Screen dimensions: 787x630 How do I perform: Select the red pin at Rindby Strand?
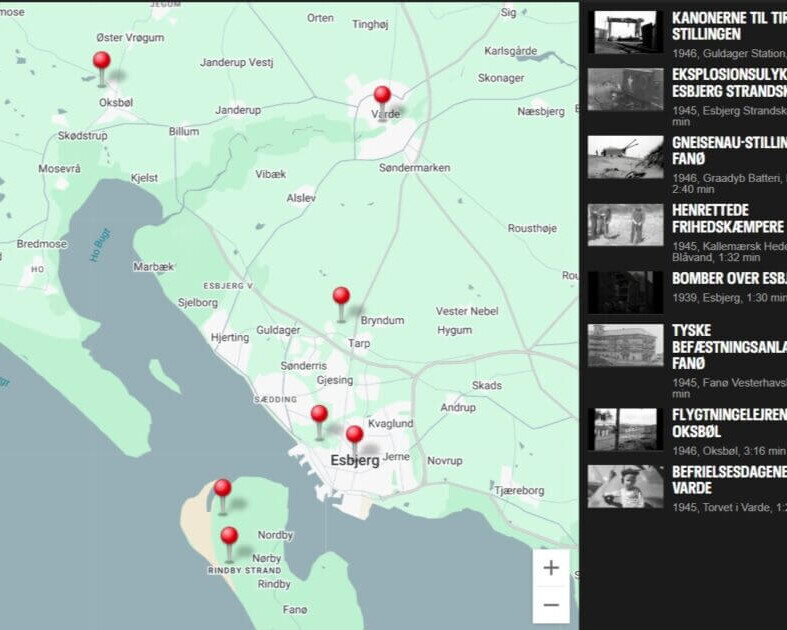pos(229,538)
